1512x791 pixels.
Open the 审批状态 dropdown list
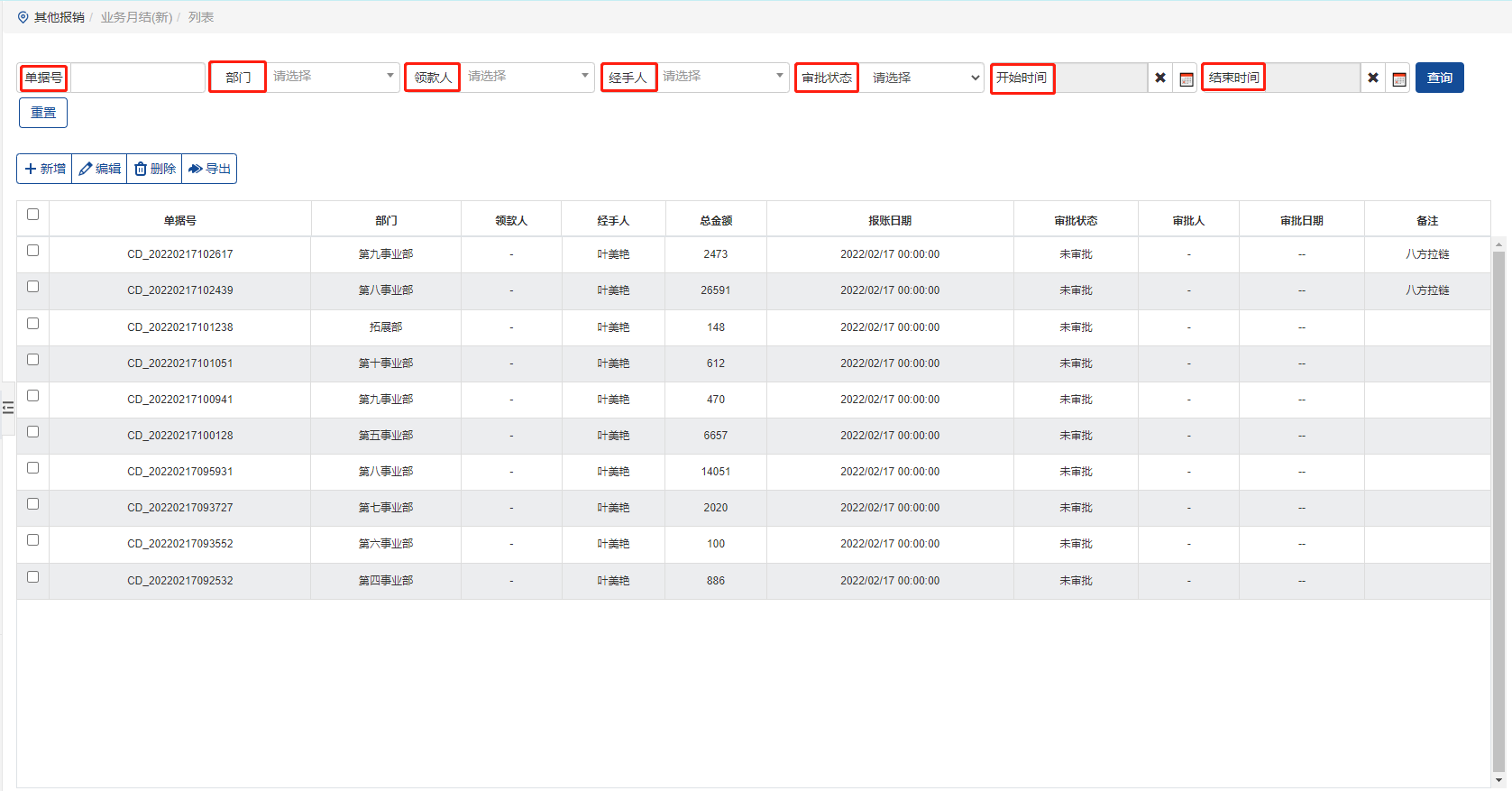click(x=924, y=78)
